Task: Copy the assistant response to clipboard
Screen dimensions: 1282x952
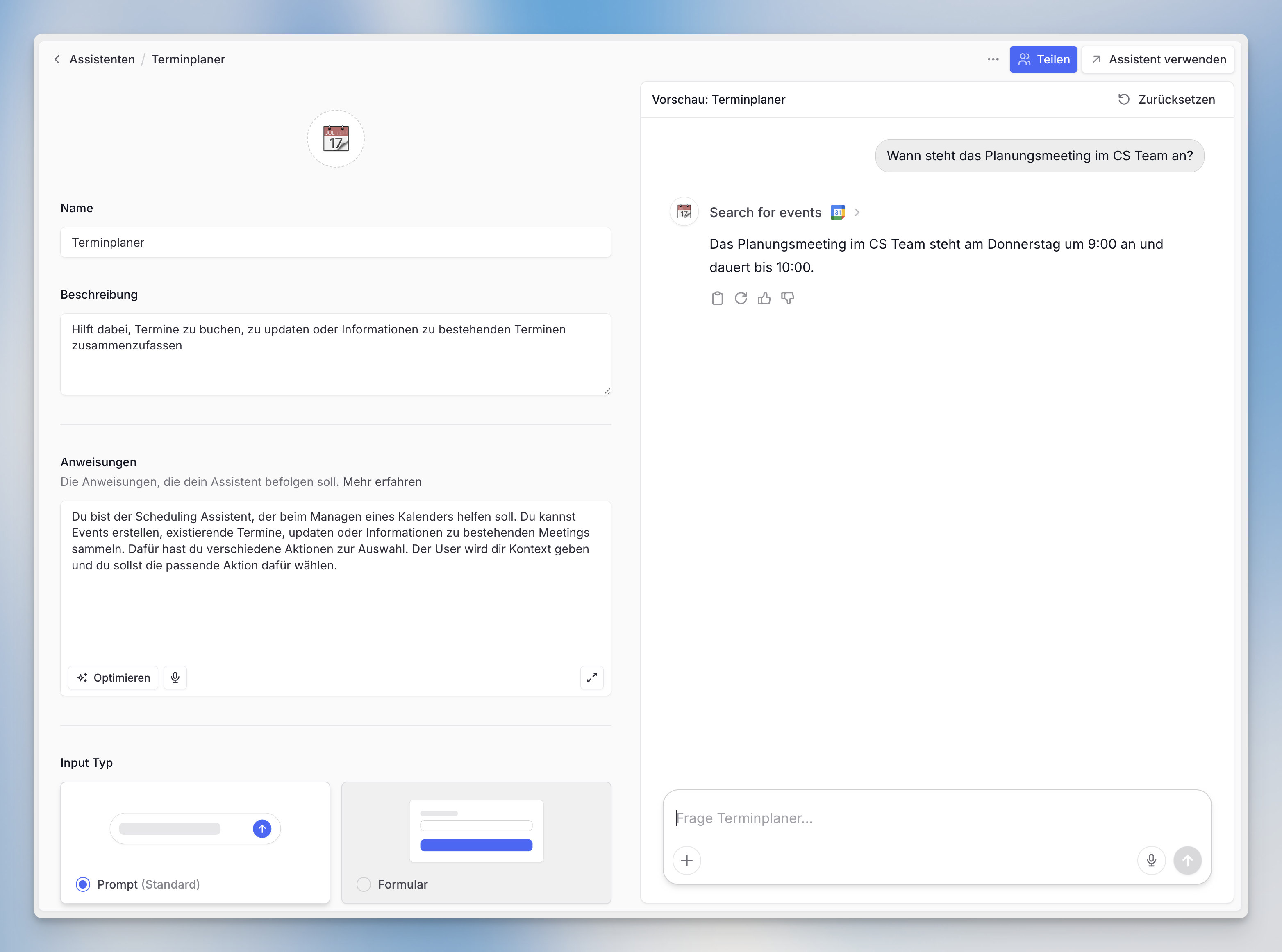Action: click(x=717, y=298)
